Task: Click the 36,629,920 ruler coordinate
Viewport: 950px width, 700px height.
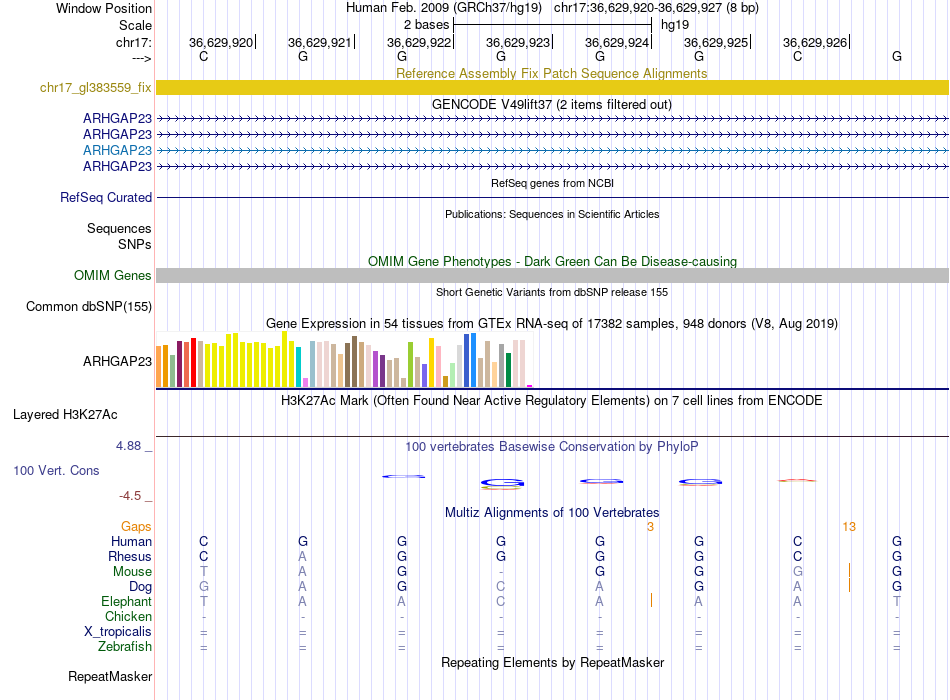Action: click(221, 42)
